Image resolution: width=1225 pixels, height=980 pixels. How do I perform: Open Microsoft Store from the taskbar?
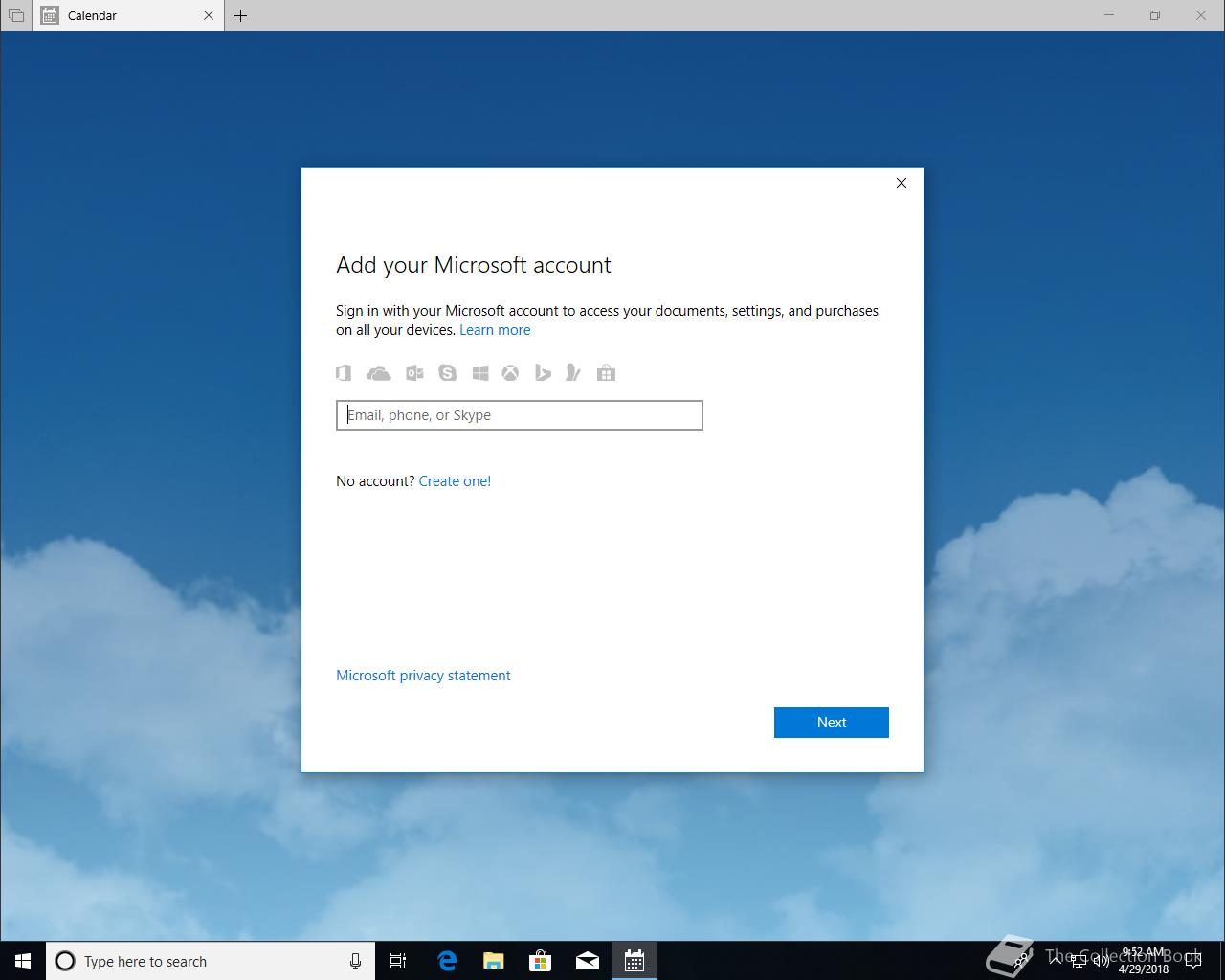[541, 961]
